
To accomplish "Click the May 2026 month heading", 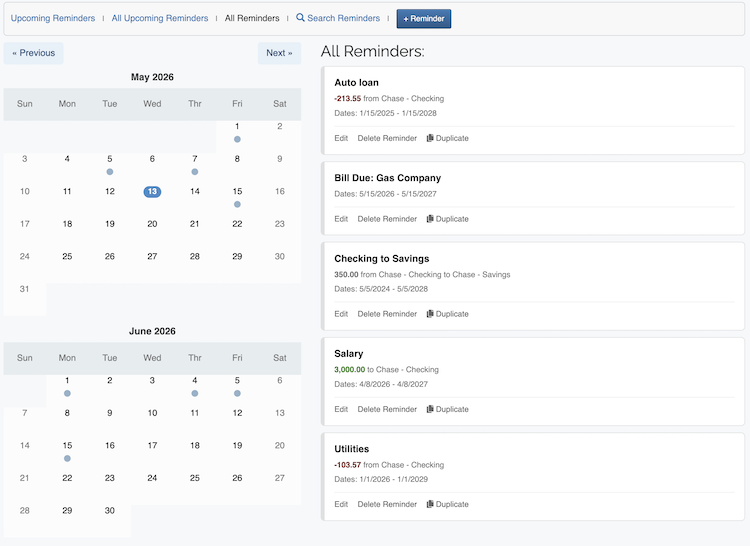I will (x=152, y=77).
